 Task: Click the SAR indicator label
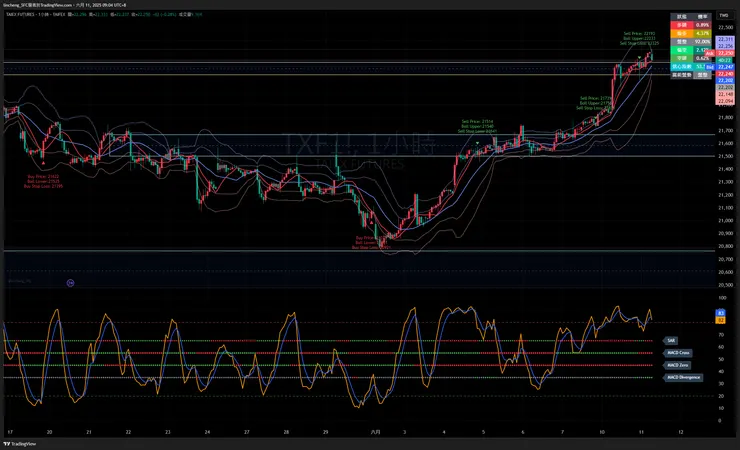click(x=671, y=341)
